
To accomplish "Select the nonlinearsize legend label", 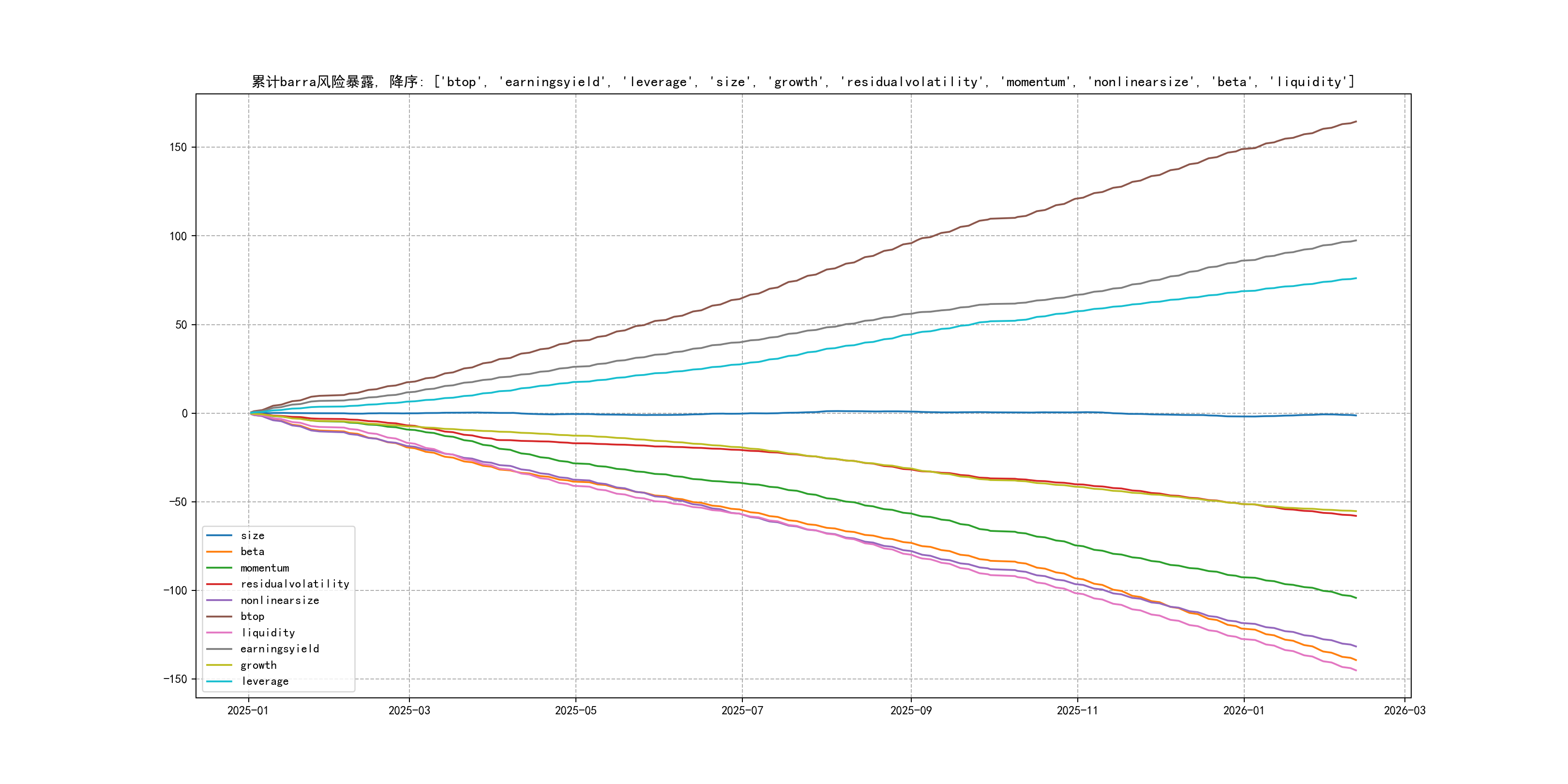I will point(279,600).
